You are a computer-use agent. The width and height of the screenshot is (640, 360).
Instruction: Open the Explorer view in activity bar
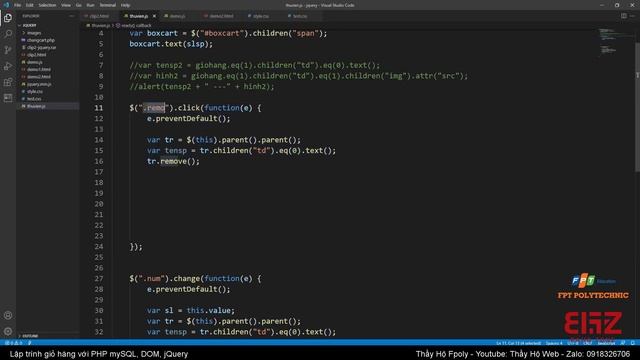[8, 18]
